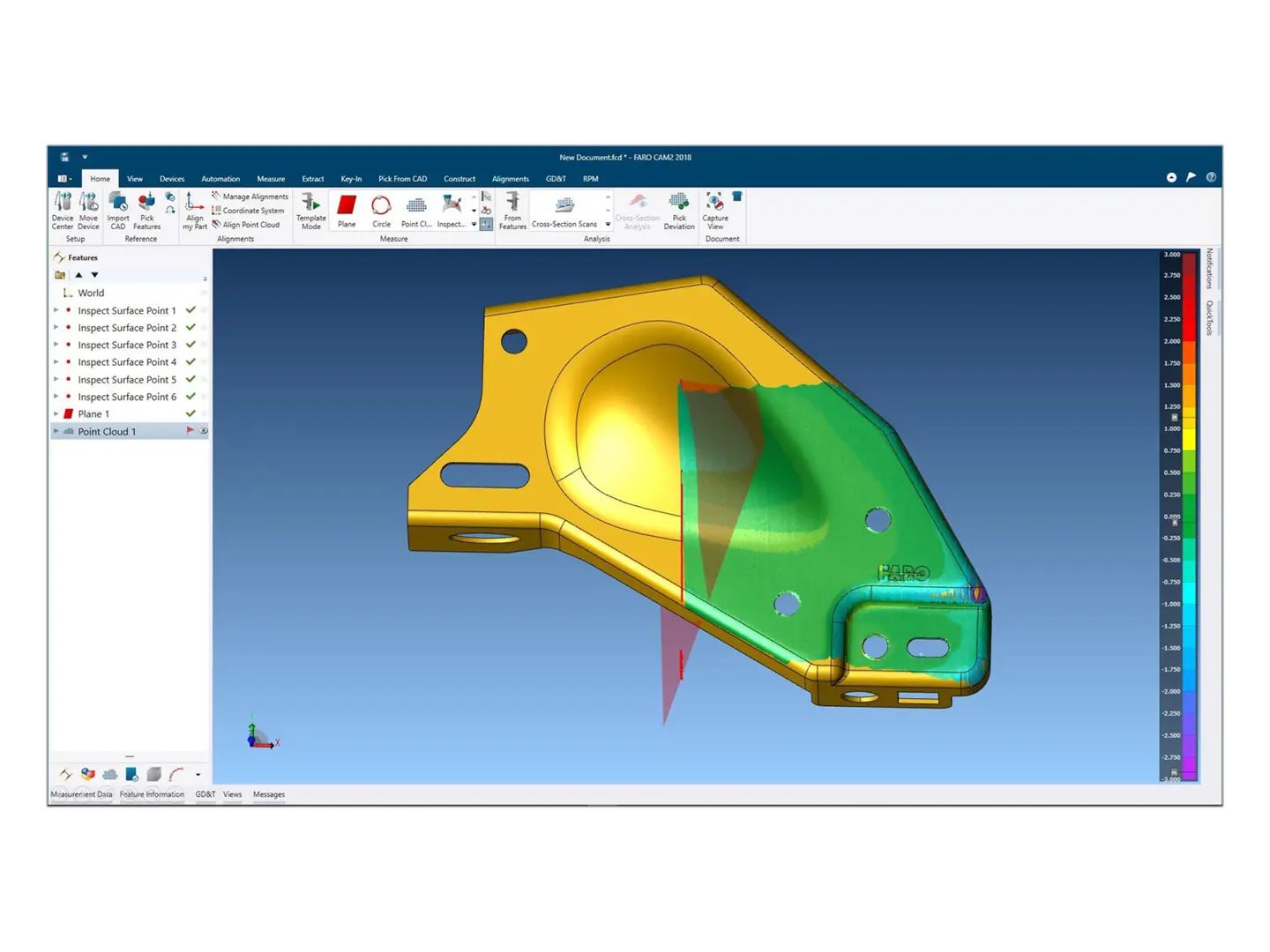1270x952 pixels.
Task: Select Cross-Section Scans analysis
Action: coord(564,212)
